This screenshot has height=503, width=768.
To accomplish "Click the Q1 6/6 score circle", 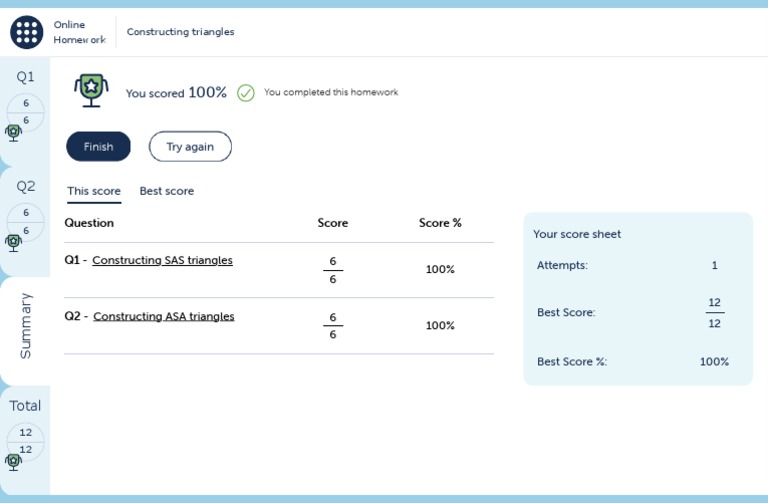I will tap(26, 111).
